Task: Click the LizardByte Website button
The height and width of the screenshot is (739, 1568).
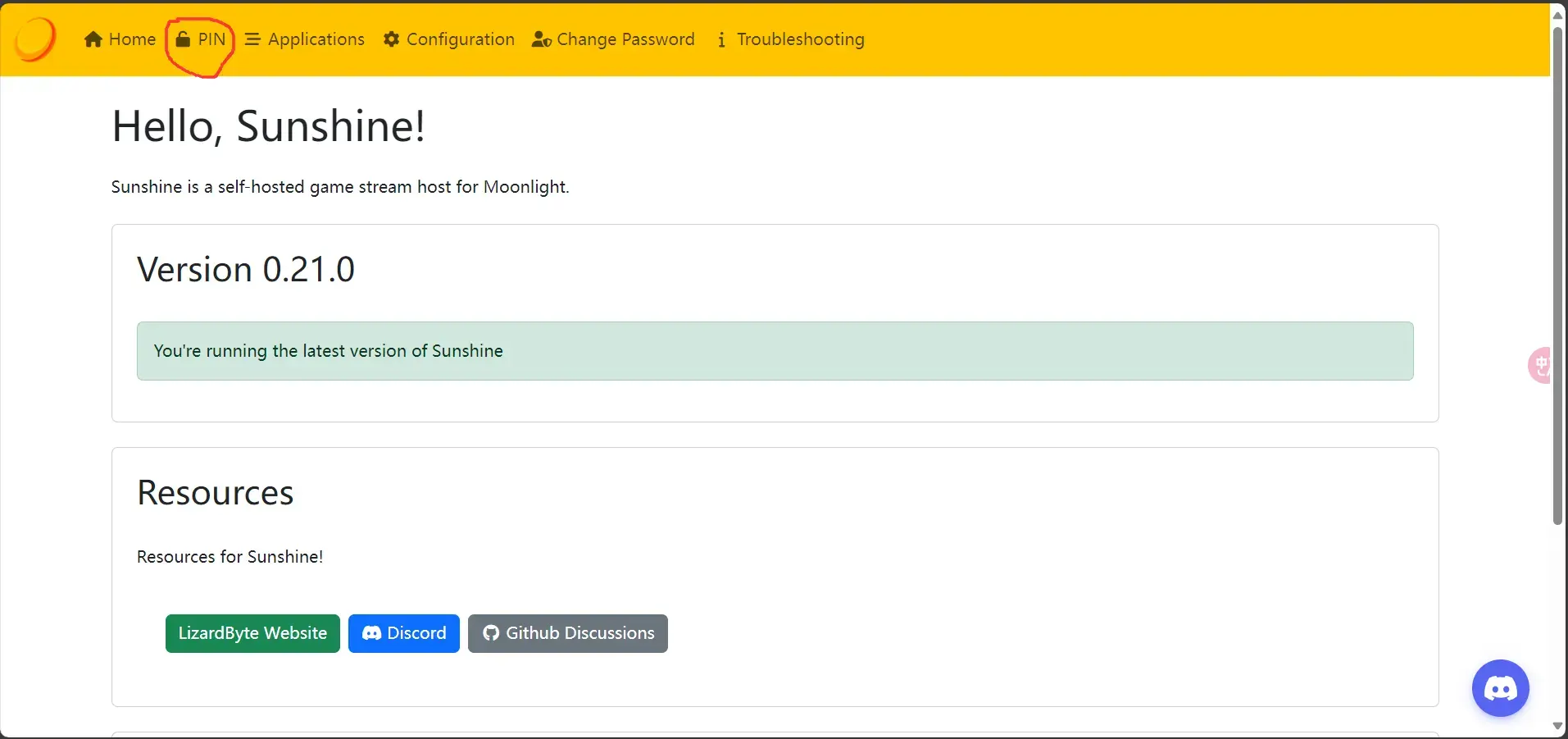Action: click(x=252, y=633)
